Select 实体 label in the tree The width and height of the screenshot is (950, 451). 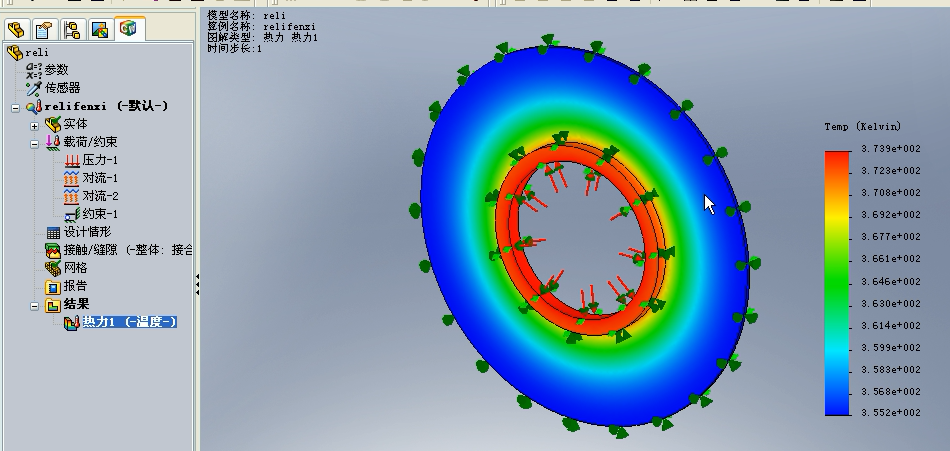pyautogui.click(x=75, y=124)
